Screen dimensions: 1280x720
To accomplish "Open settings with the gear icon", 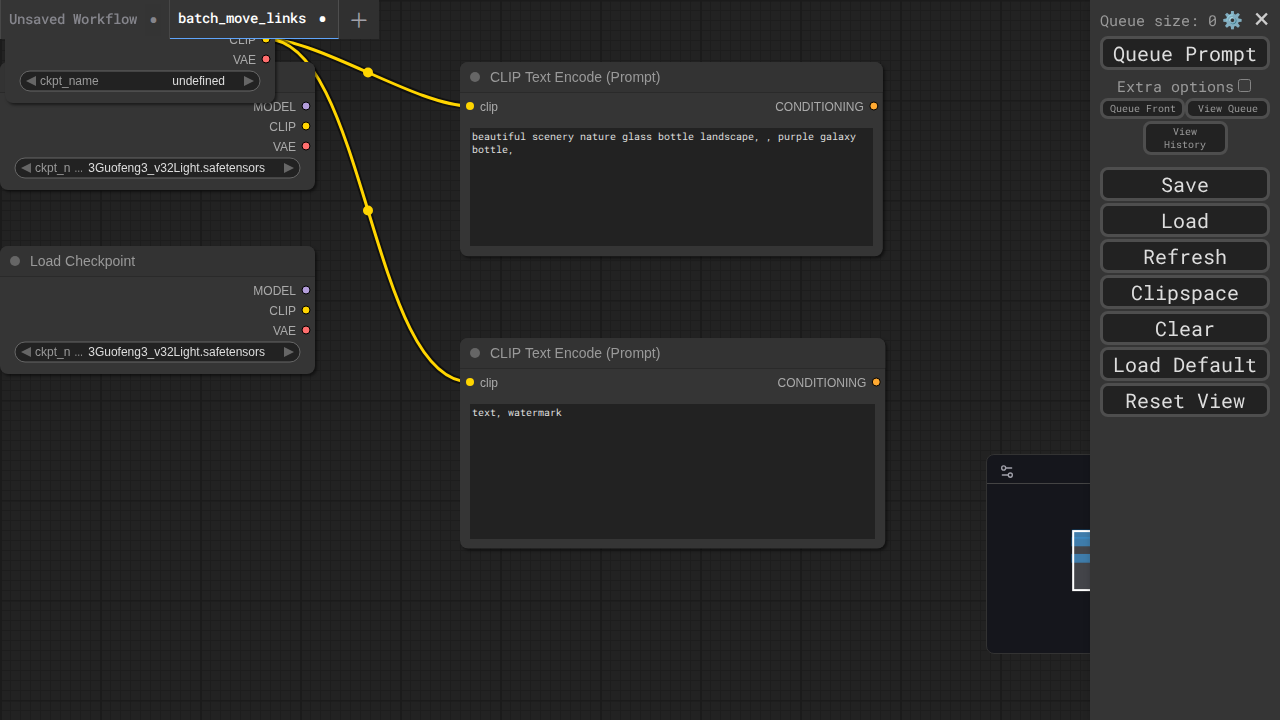I will click(x=1232, y=20).
